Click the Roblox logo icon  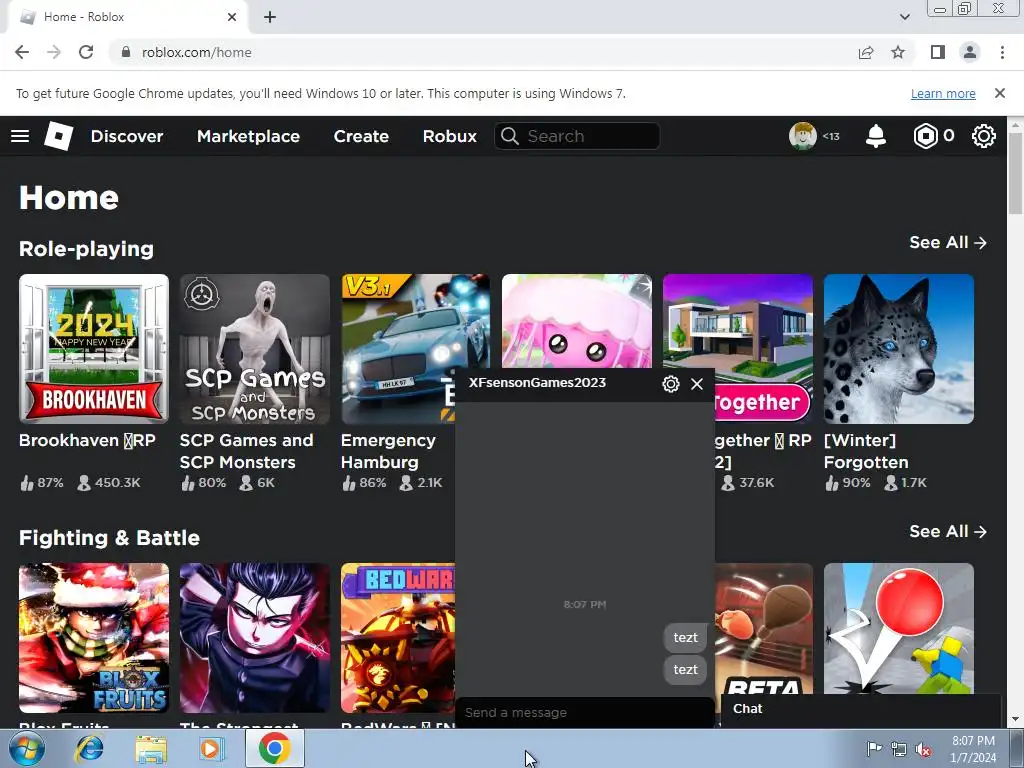(x=58, y=136)
